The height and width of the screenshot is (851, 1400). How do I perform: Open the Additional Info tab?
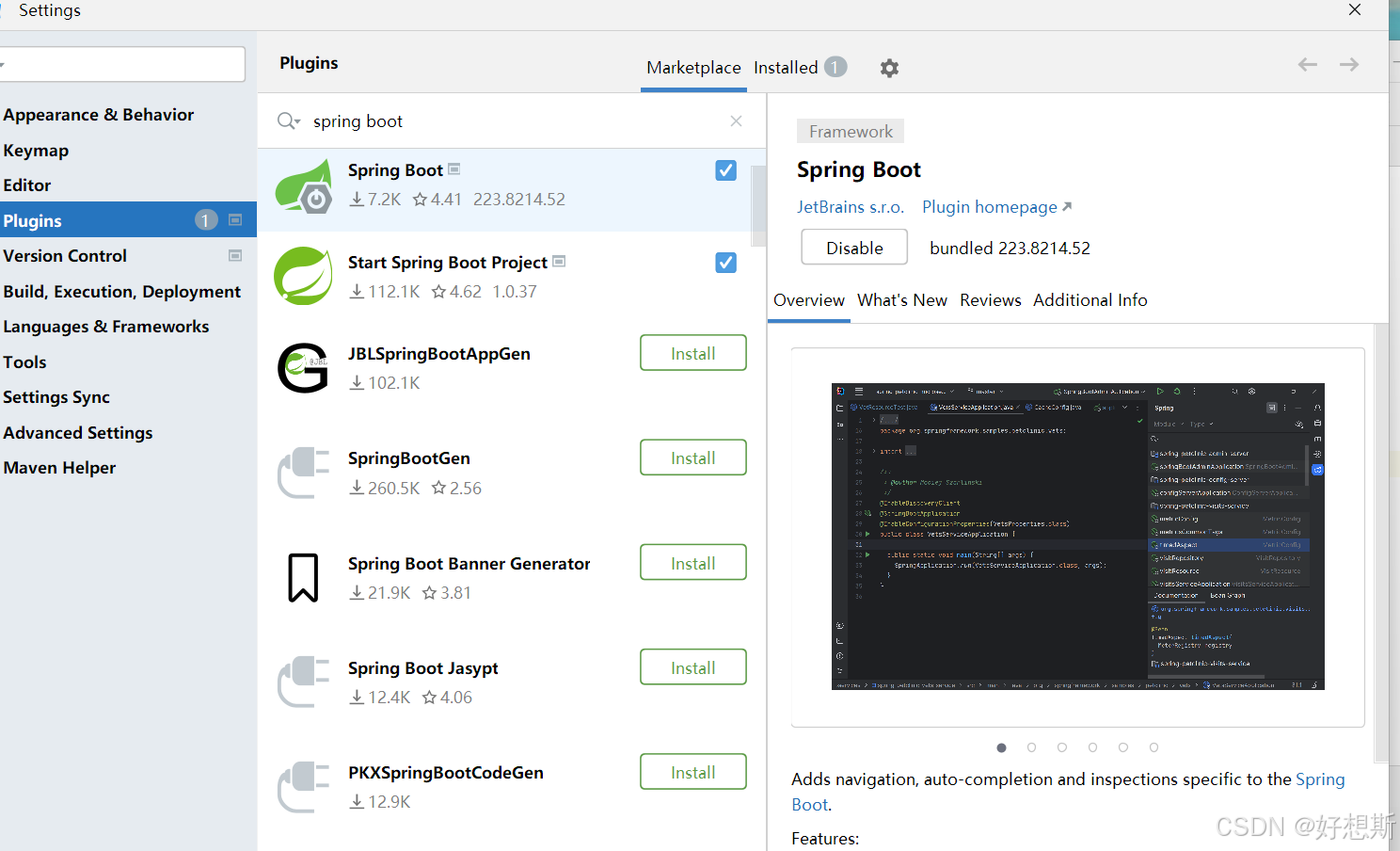pyautogui.click(x=1090, y=300)
